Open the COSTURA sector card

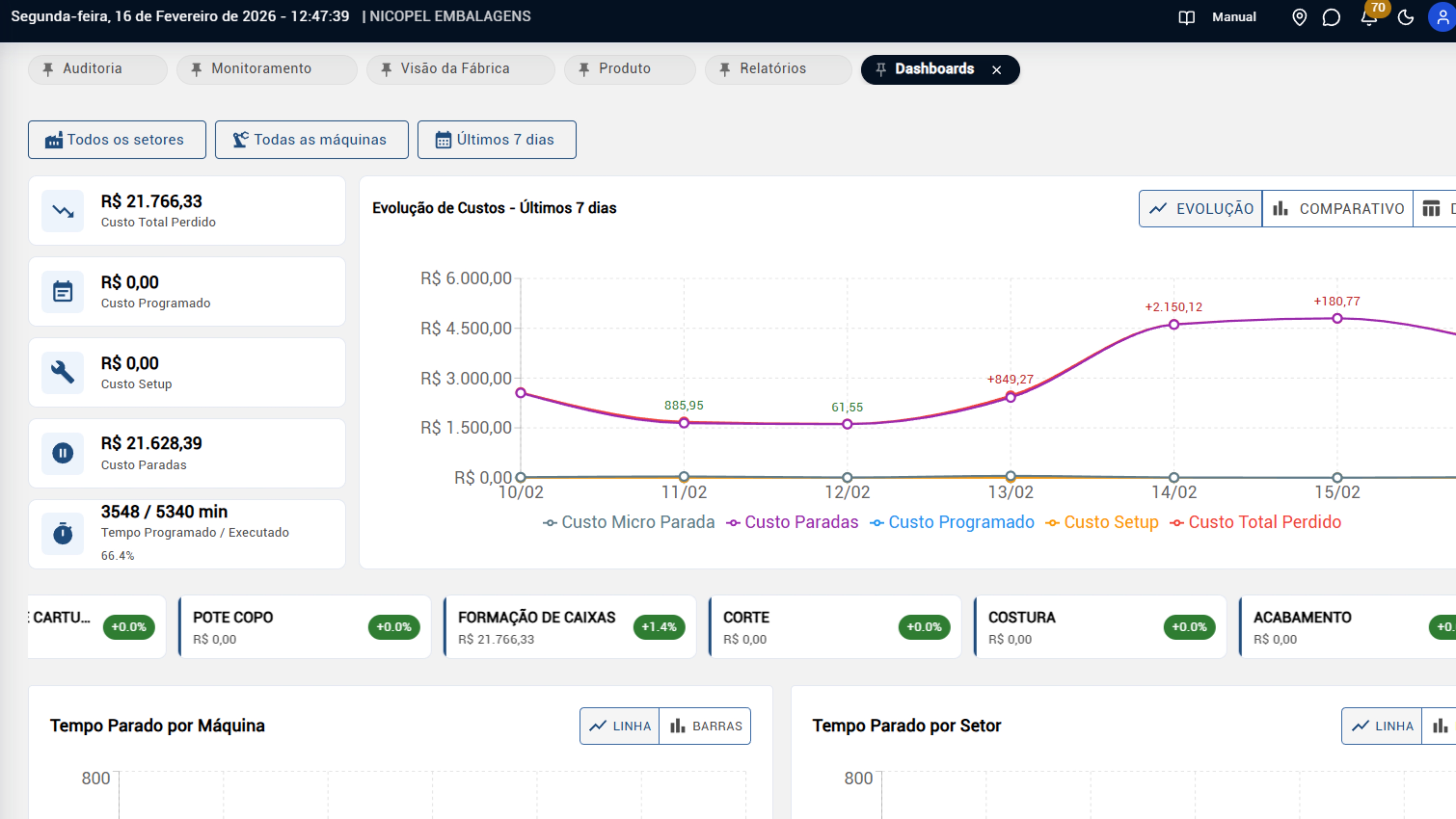coord(1100,627)
